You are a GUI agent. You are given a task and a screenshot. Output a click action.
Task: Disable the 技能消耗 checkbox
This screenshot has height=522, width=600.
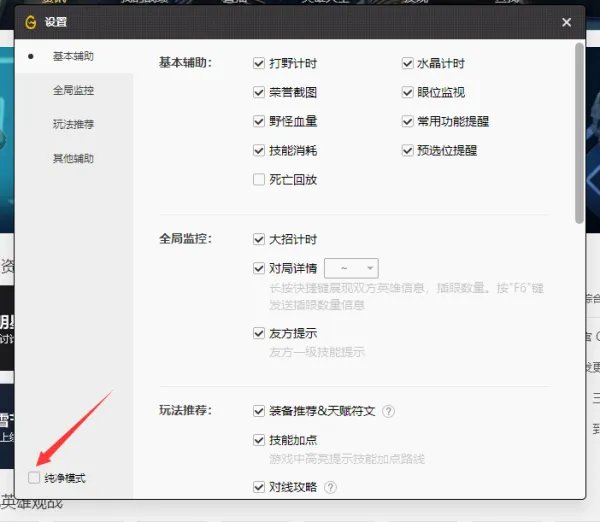(259, 150)
